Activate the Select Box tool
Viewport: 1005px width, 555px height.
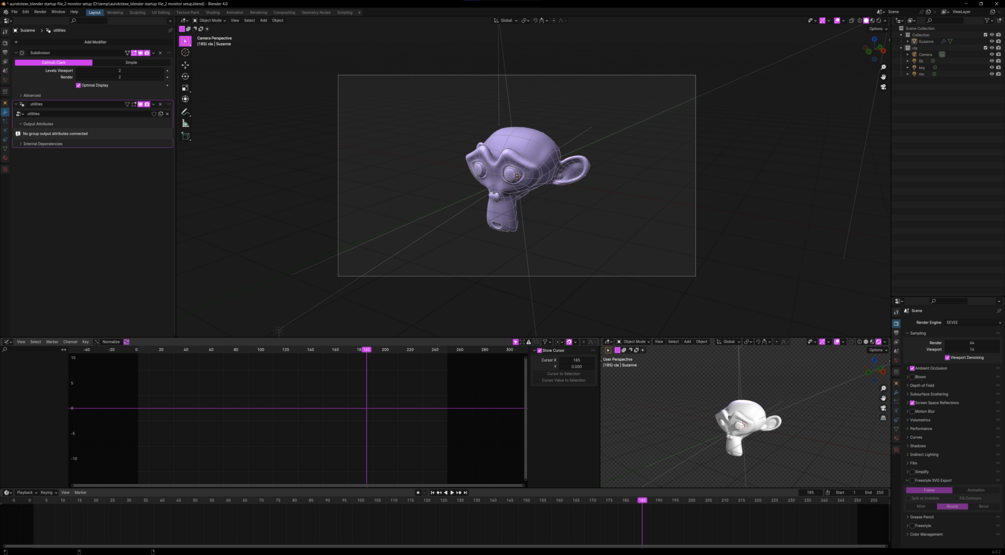(185, 41)
